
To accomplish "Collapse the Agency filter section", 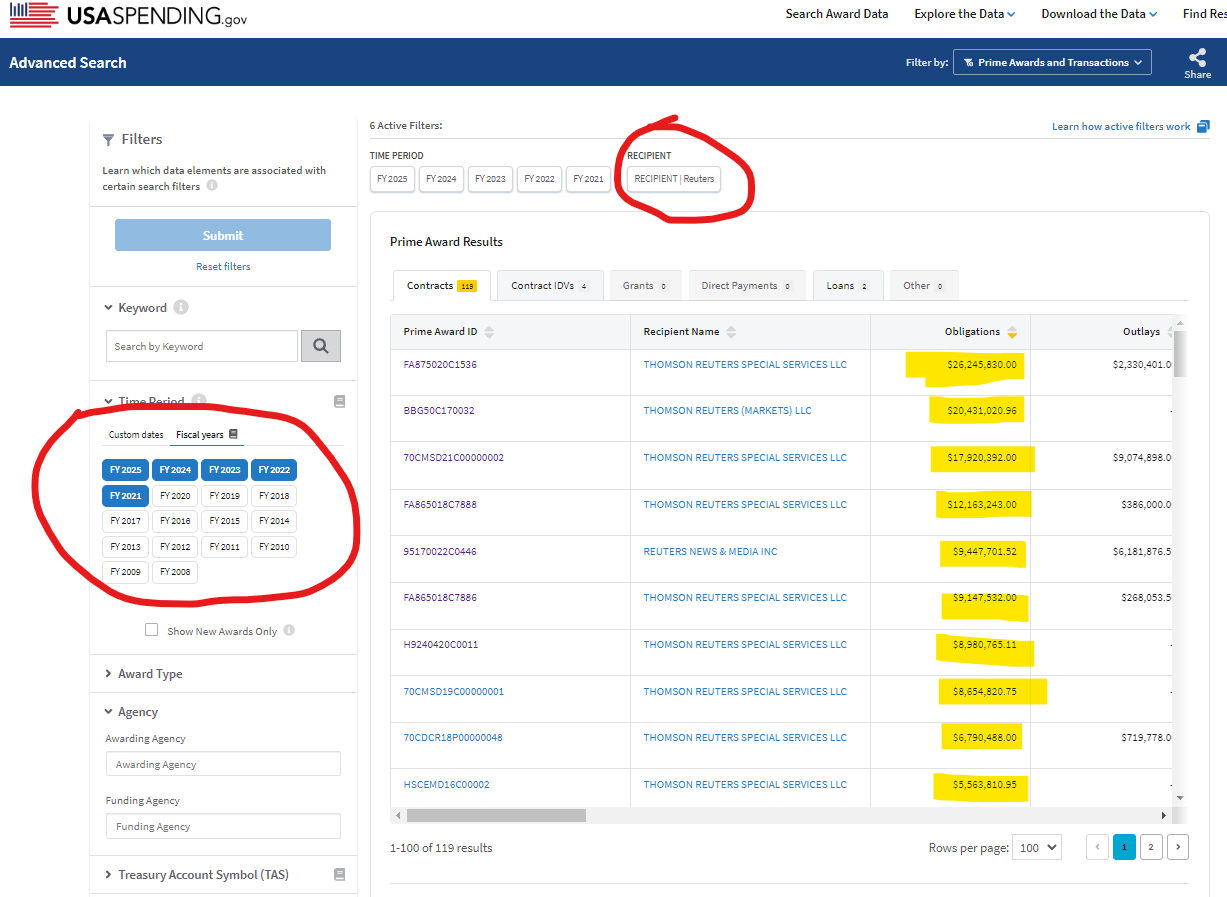I will 109,712.
